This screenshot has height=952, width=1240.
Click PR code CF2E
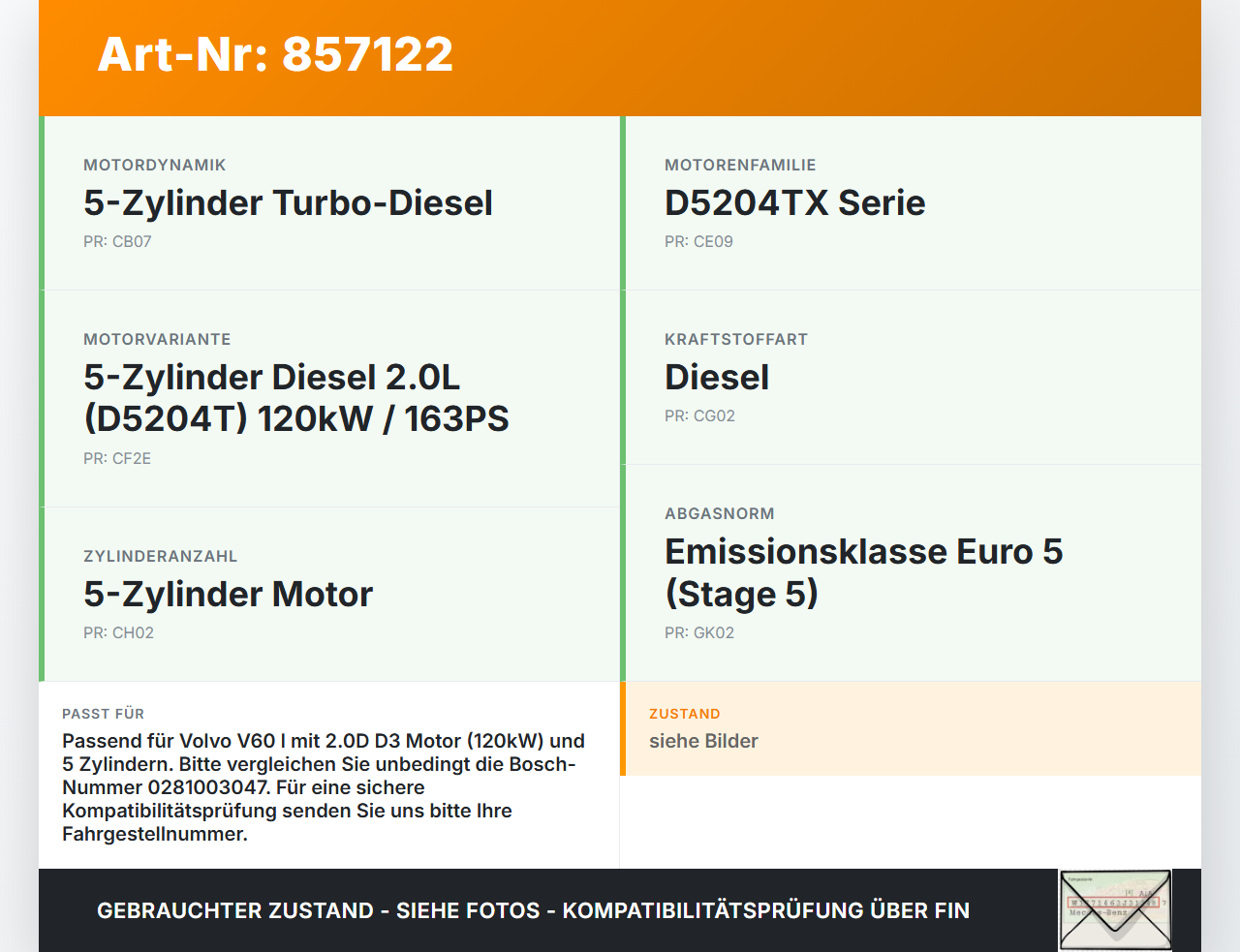pos(117,459)
